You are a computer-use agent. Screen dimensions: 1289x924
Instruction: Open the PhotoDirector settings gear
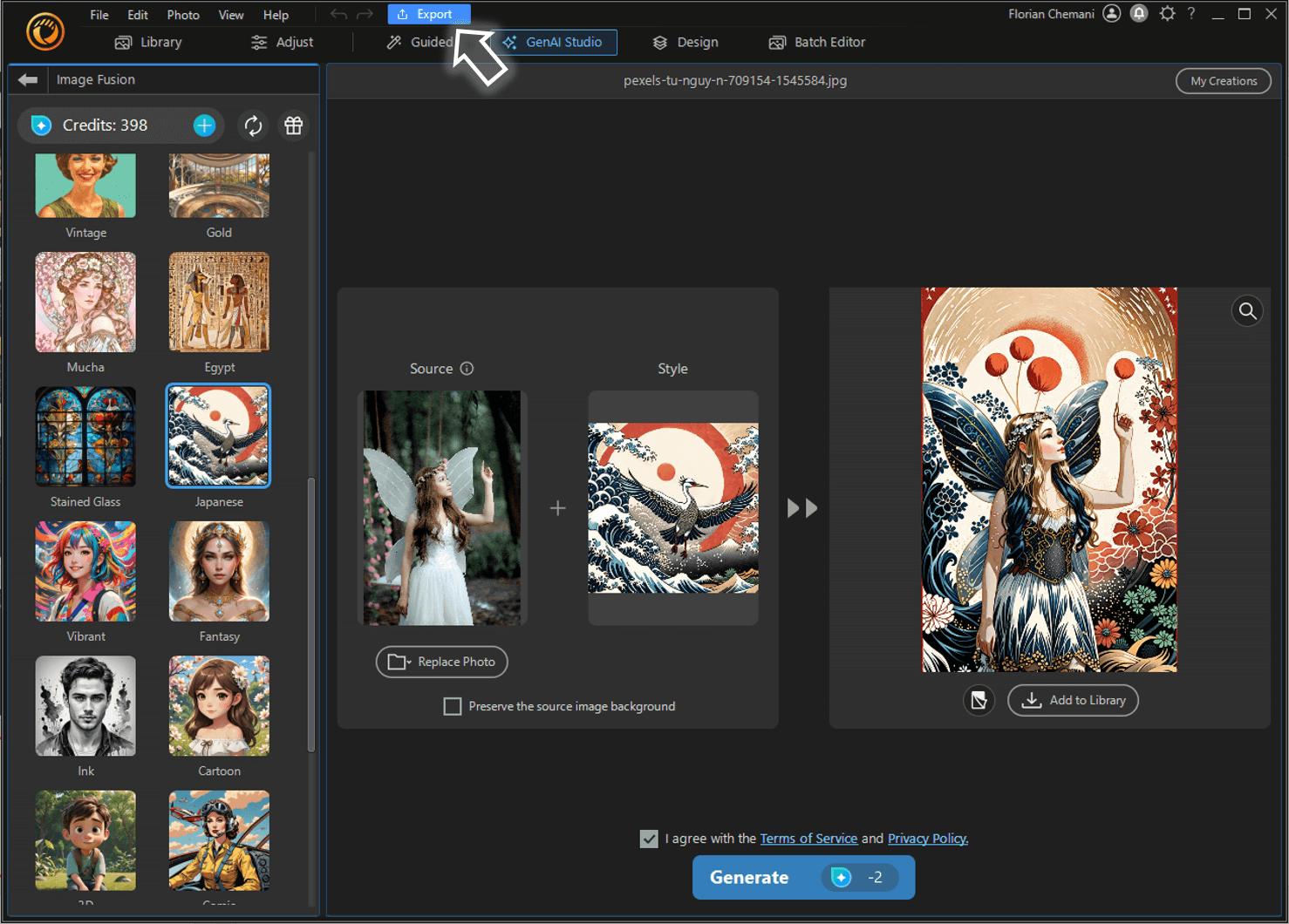coord(1167,13)
